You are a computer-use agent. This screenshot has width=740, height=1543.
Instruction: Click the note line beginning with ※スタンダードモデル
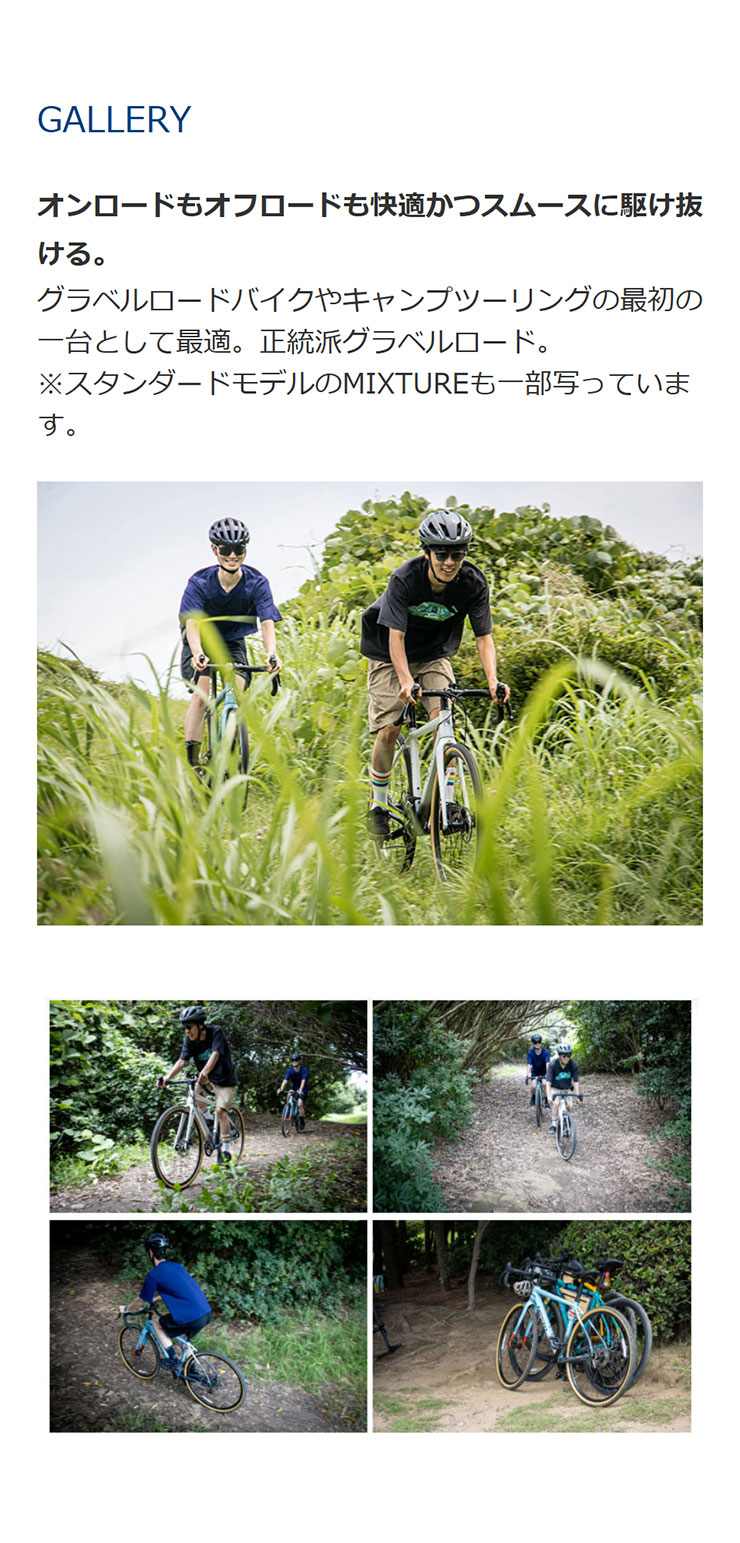pos(365,404)
